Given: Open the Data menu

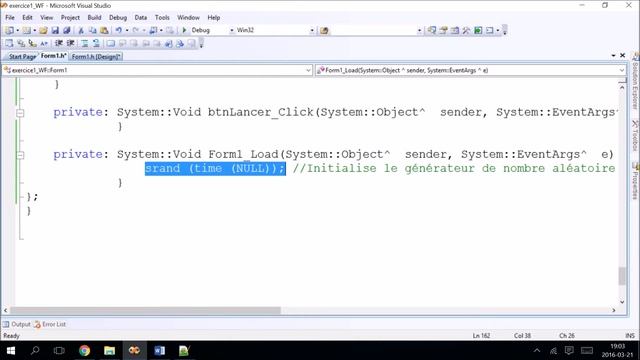Looking at the screenshot, I should [141, 18].
